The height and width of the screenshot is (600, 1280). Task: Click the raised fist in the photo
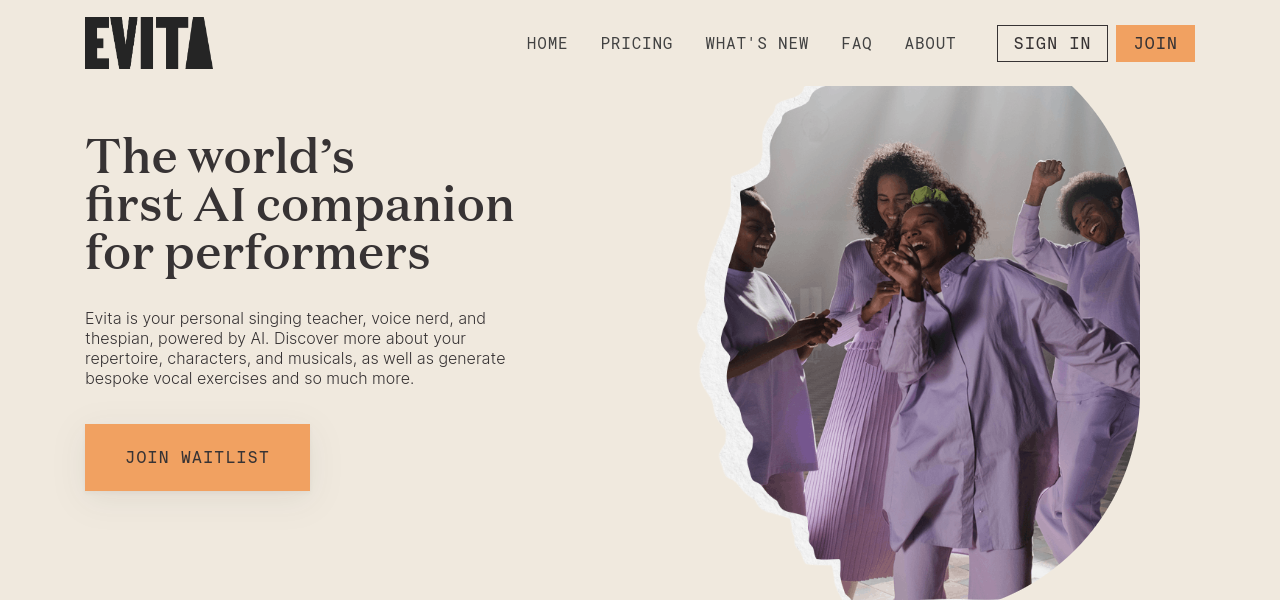pos(1047,174)
